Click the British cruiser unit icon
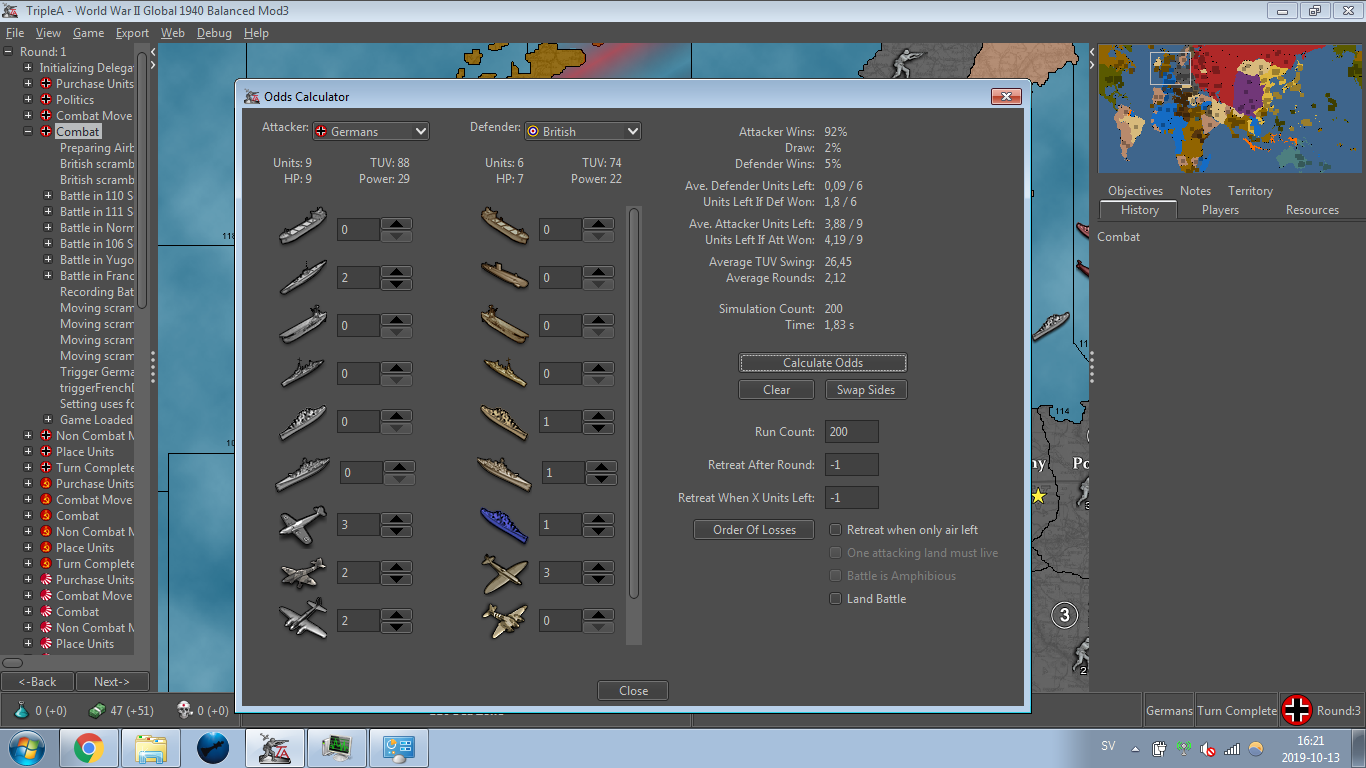Viewport: 1366px width, 768px height. click(505, 421)
